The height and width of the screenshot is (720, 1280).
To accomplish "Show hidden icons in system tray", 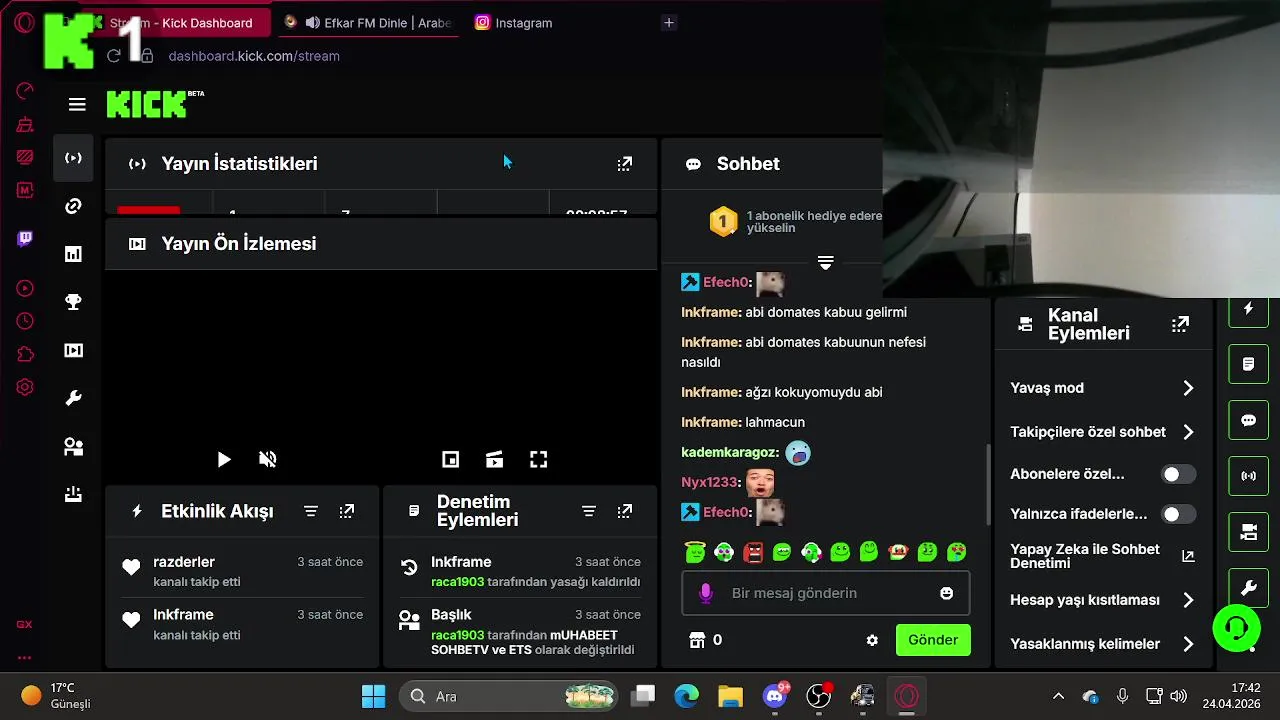I will pyautogui.click(x=1058, y=696).
